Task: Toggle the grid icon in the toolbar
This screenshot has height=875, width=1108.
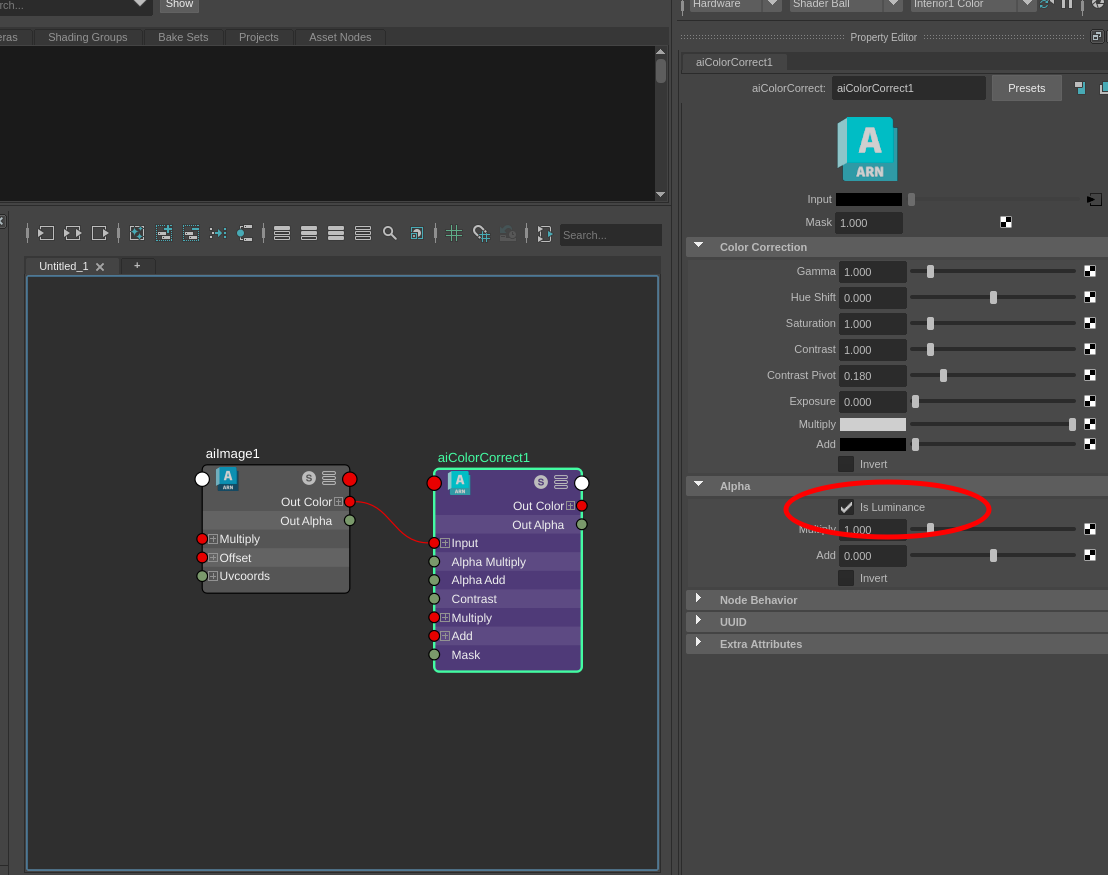Action: click(x=454, y=233)
